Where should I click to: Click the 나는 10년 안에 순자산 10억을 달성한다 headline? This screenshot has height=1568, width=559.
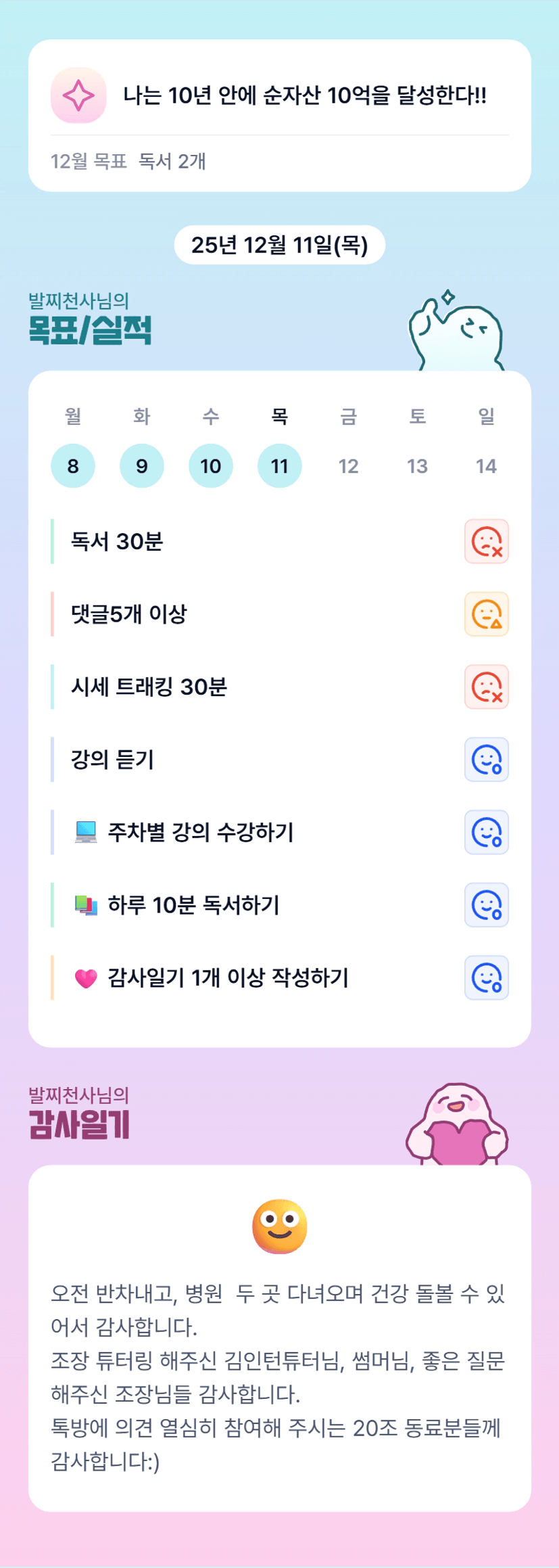click(x=304, y=95)
